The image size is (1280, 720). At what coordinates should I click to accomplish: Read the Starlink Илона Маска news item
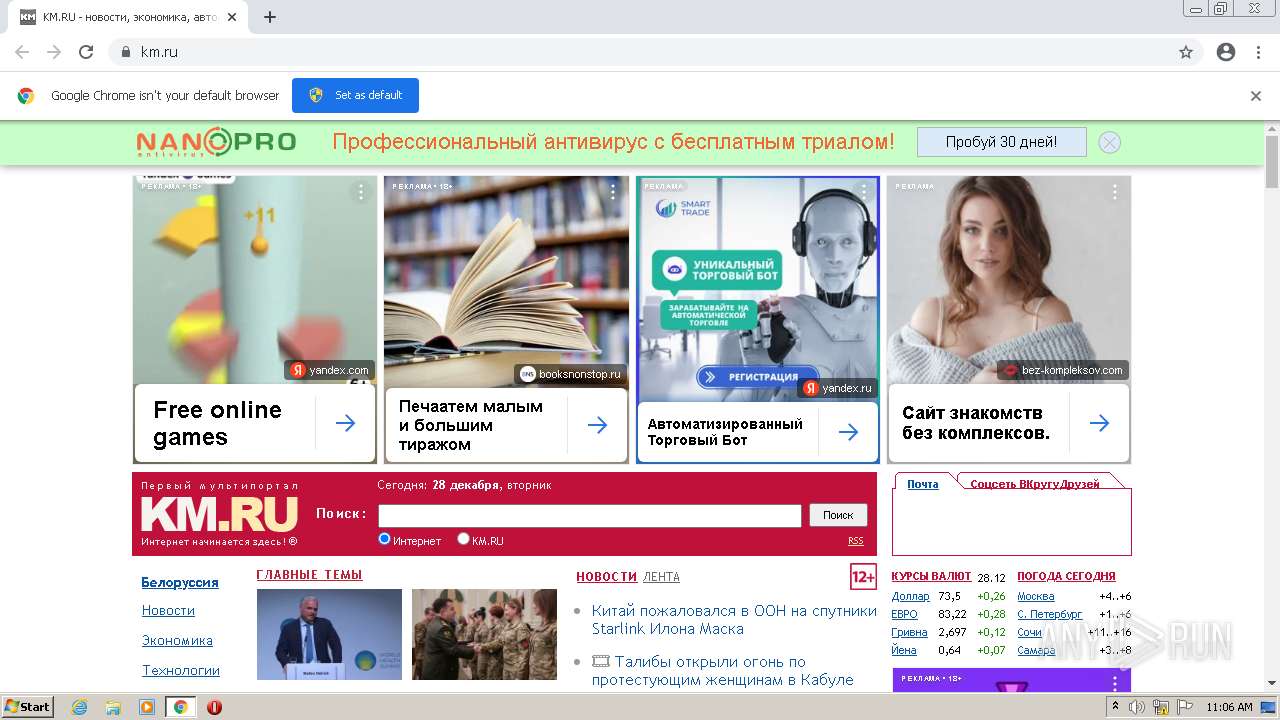click(x=734, y=620)
